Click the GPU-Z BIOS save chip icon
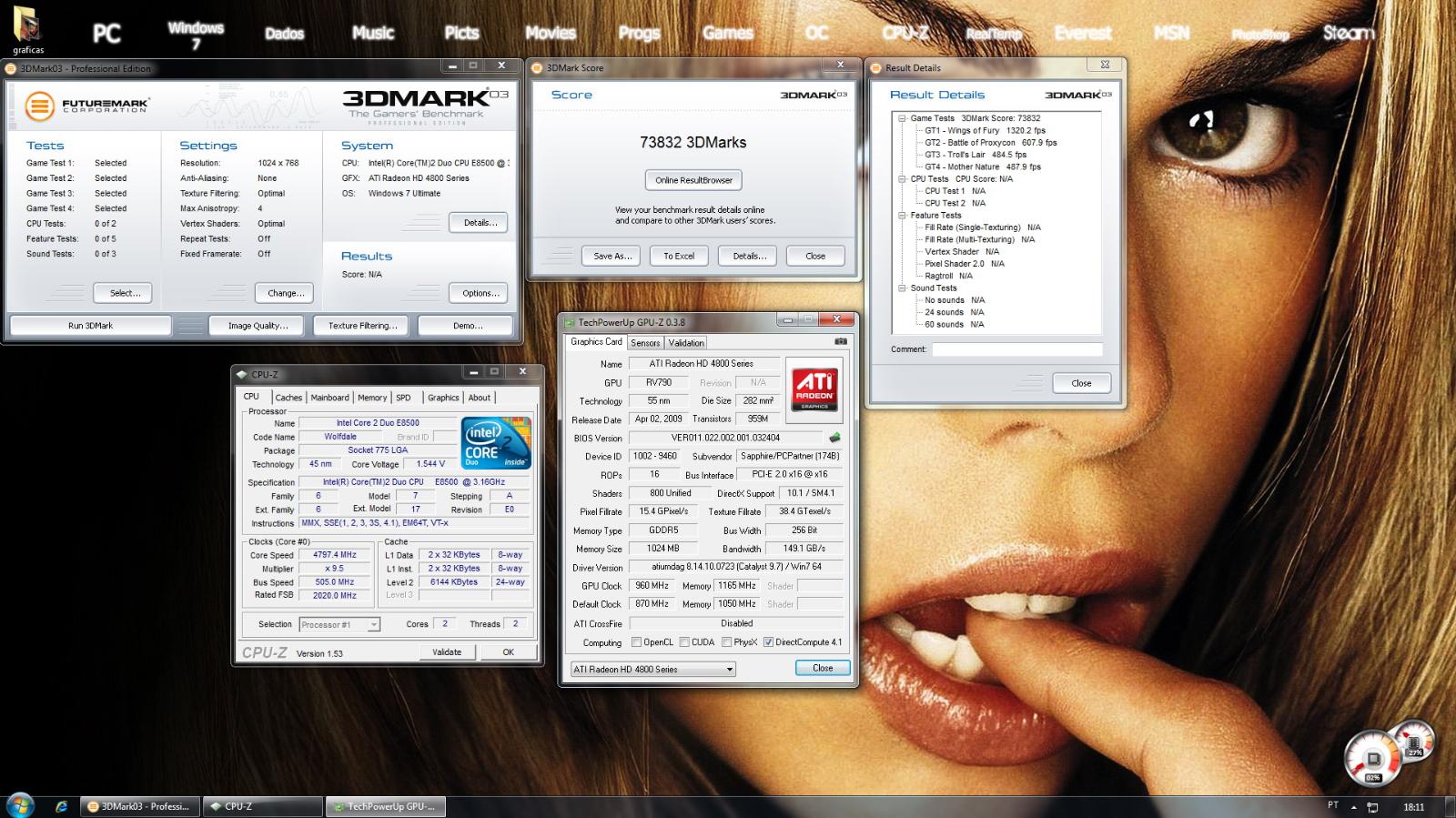1456x818 pixels. (x=835, y=438)
